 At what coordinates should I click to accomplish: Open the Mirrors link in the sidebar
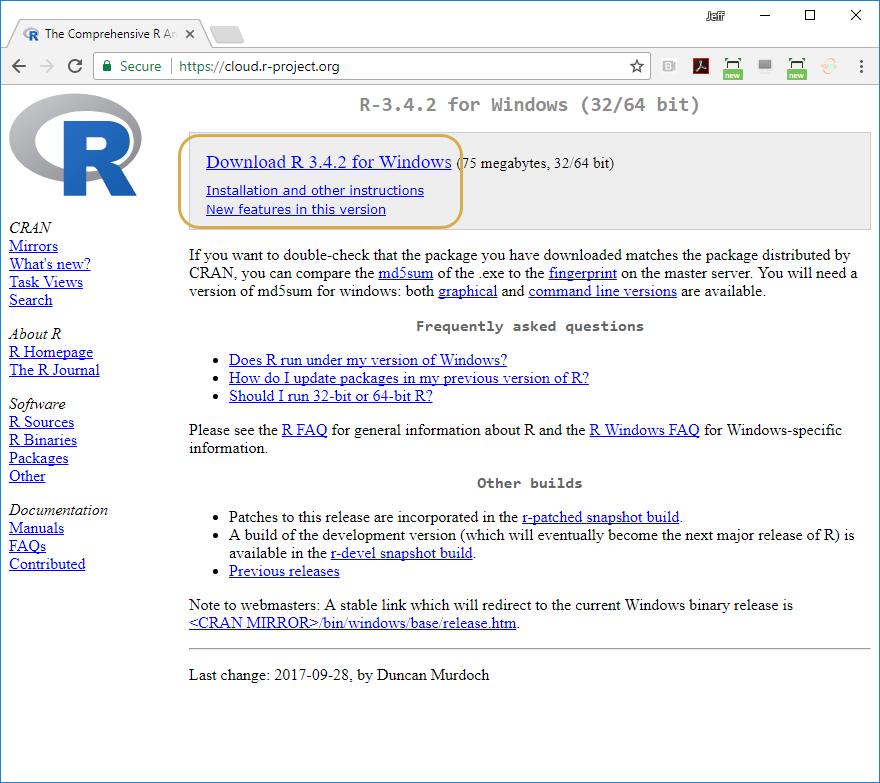click(x=33, y=246)
